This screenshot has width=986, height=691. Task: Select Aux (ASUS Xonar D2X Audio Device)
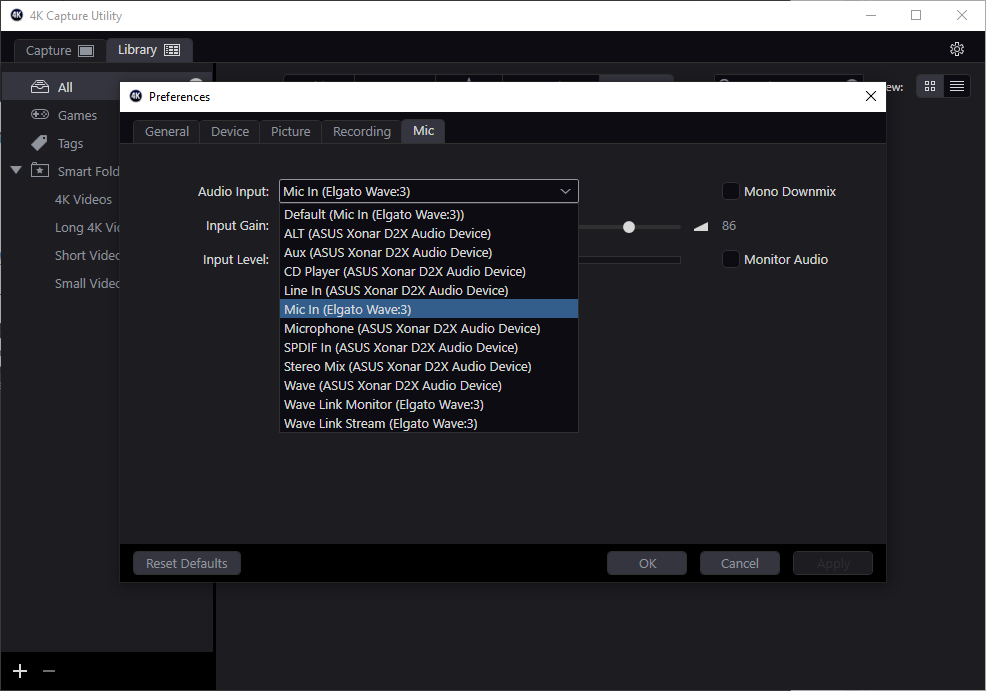coord(428,252)
